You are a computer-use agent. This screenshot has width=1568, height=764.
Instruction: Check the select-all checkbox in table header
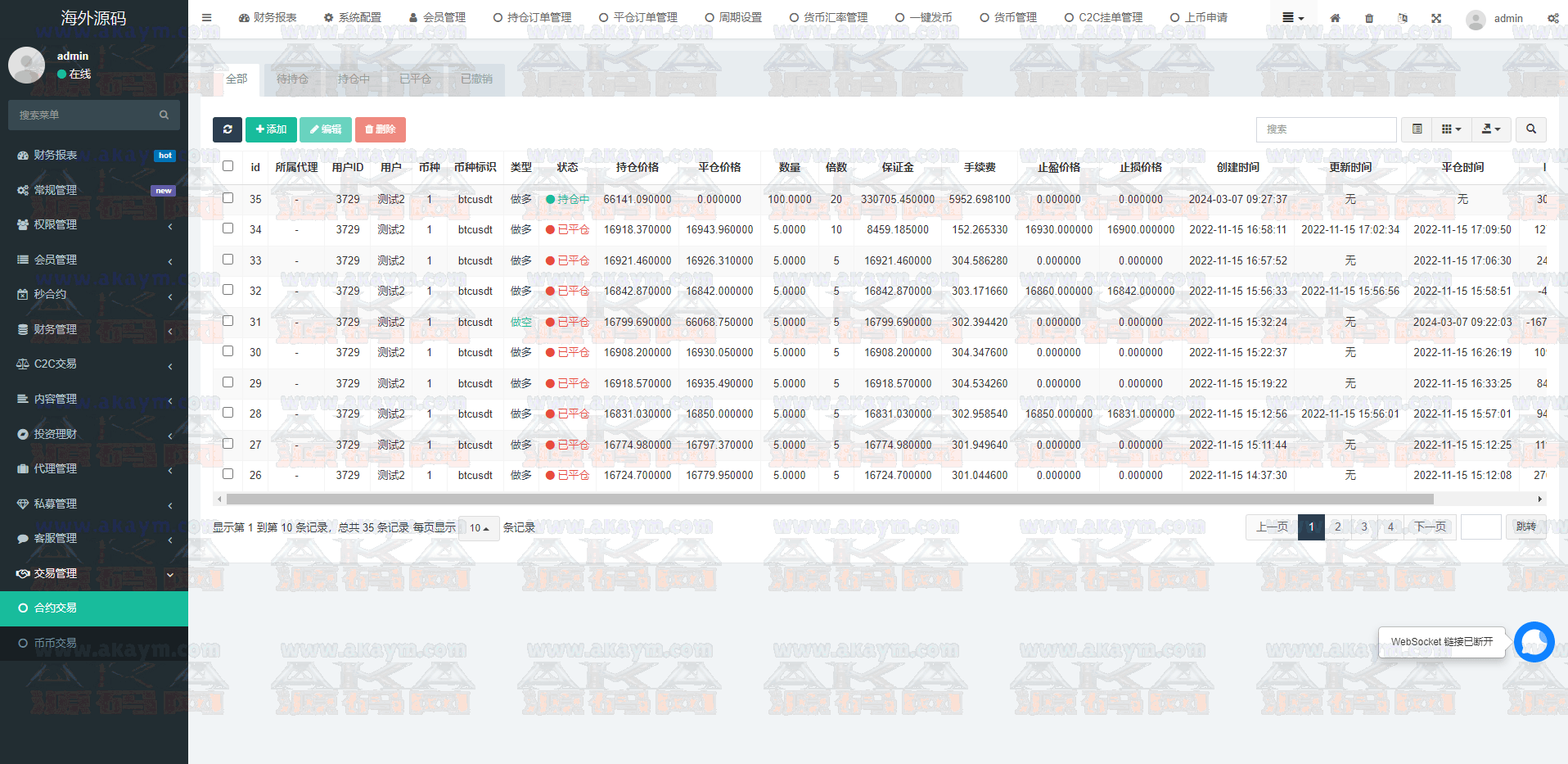pos(228,166)
